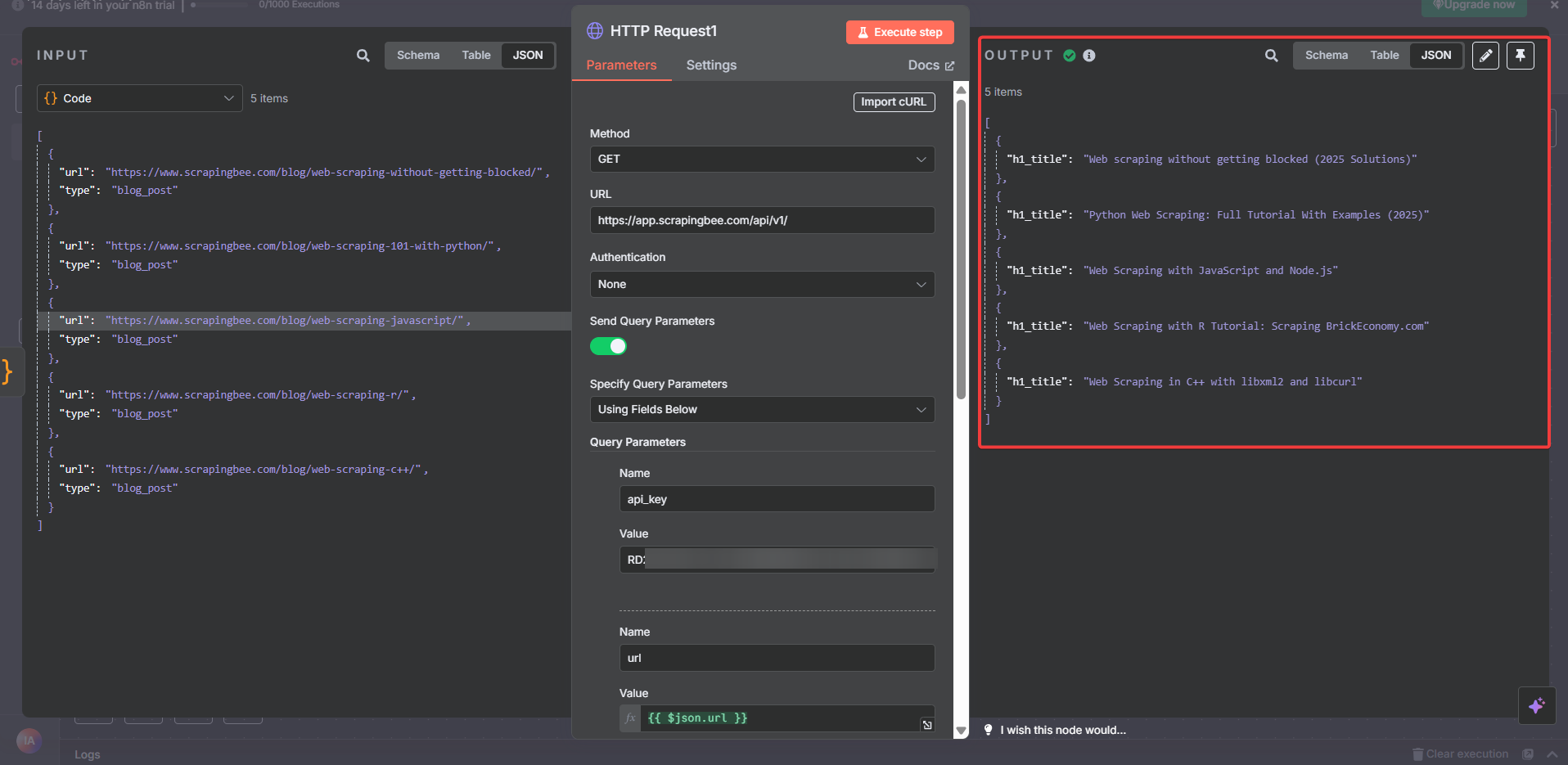Click the URL input field
This screenshot has height=765, width=1568.
(761, 220)
